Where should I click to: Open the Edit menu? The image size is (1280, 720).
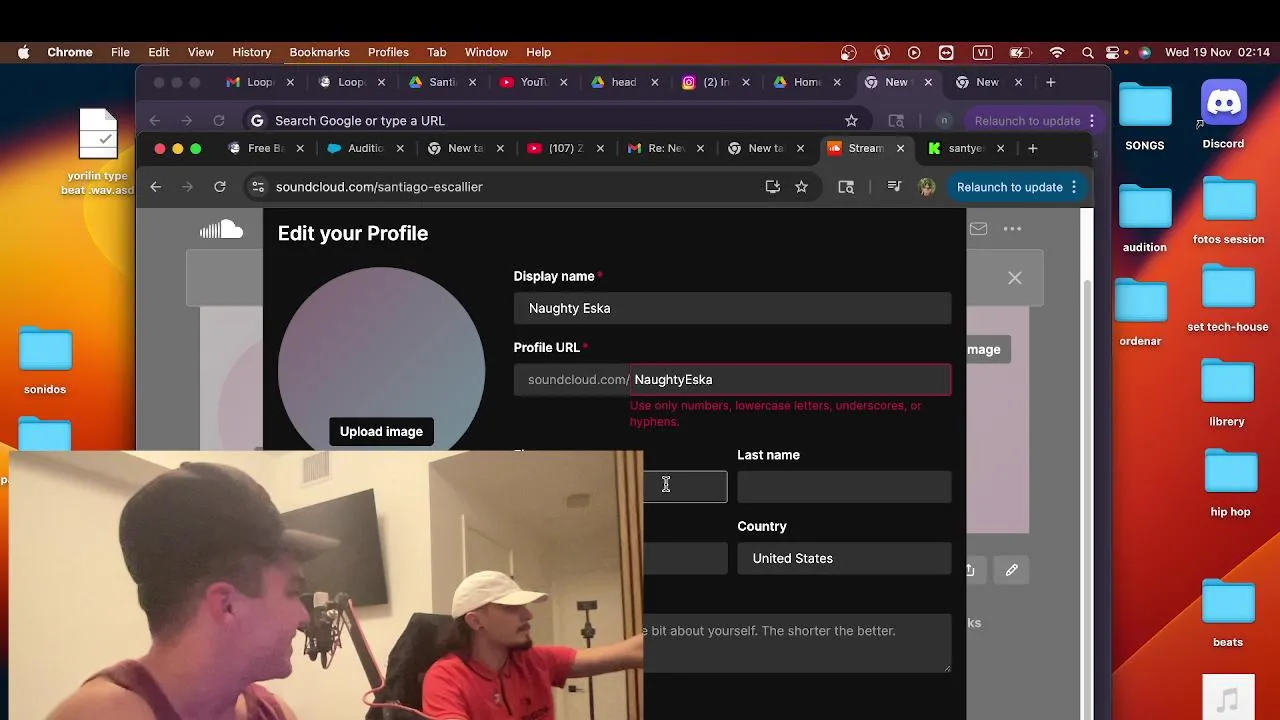click(x=159, y=52)
